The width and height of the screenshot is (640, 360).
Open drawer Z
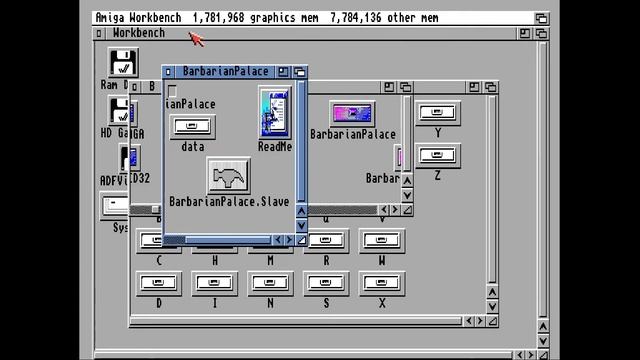438,155
